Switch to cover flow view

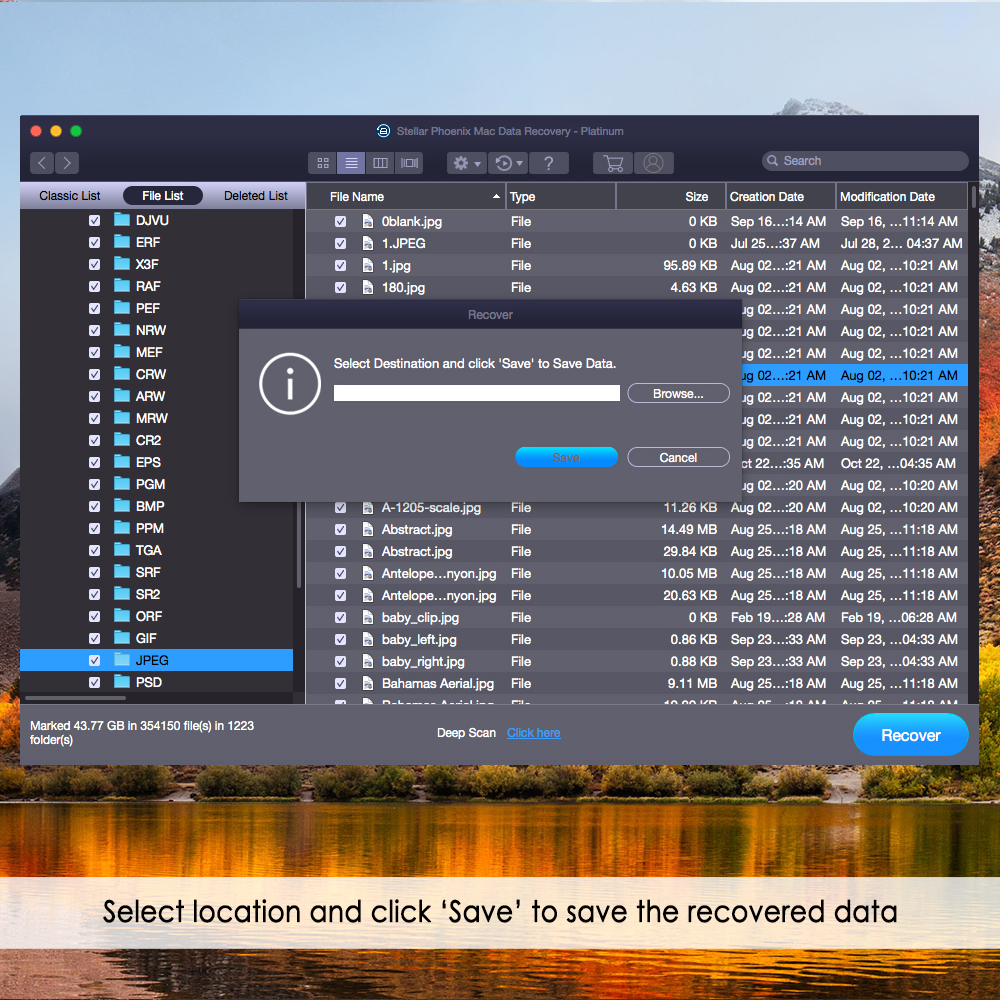click(409, 163)
